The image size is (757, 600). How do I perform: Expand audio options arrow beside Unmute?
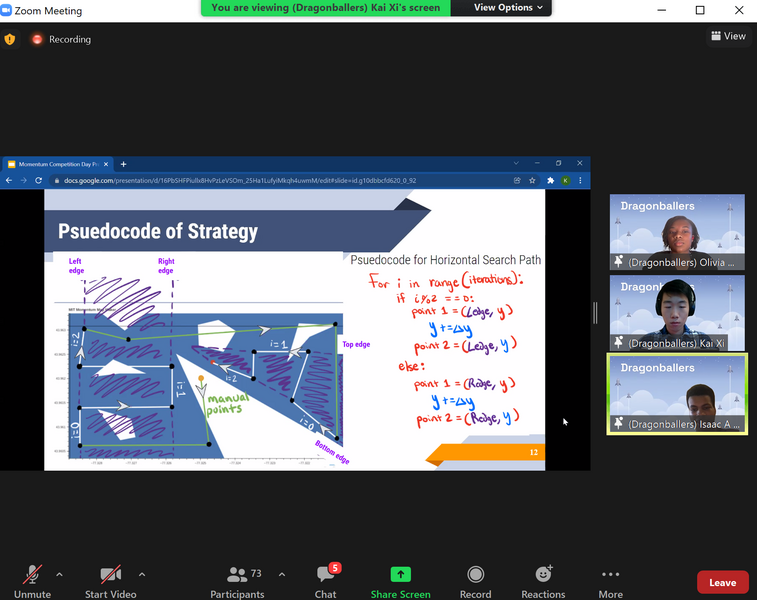pos(59,574)
